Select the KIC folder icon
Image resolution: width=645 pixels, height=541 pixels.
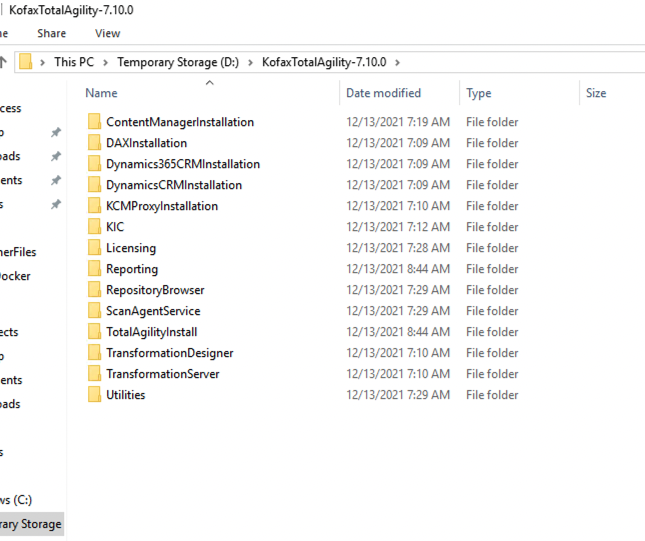click(x=94, y=227)
